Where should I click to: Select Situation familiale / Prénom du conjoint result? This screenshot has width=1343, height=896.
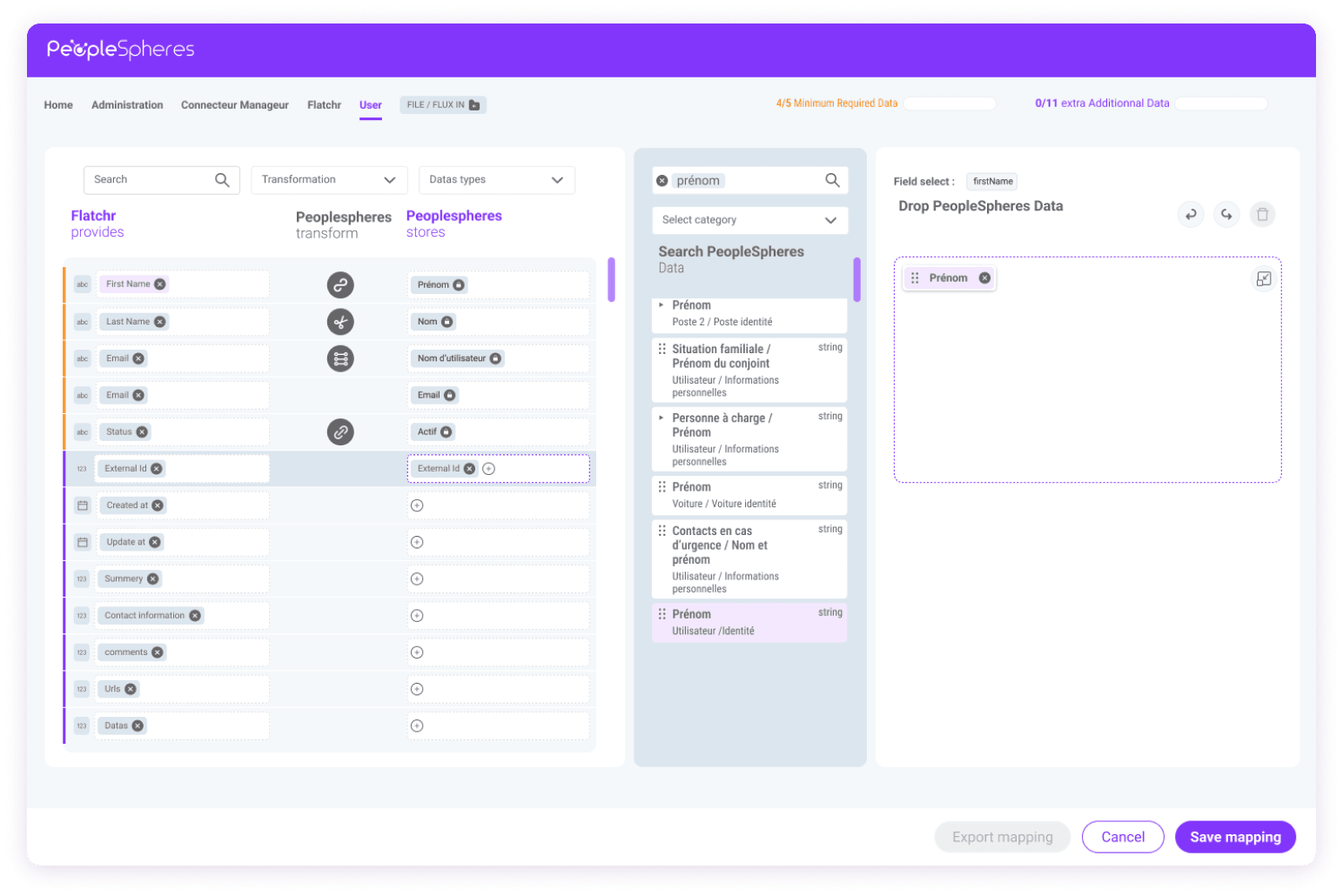749,370
